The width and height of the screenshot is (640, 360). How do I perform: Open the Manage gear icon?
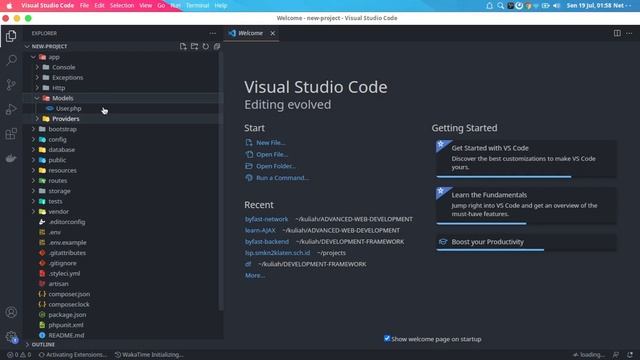point(11,337)
